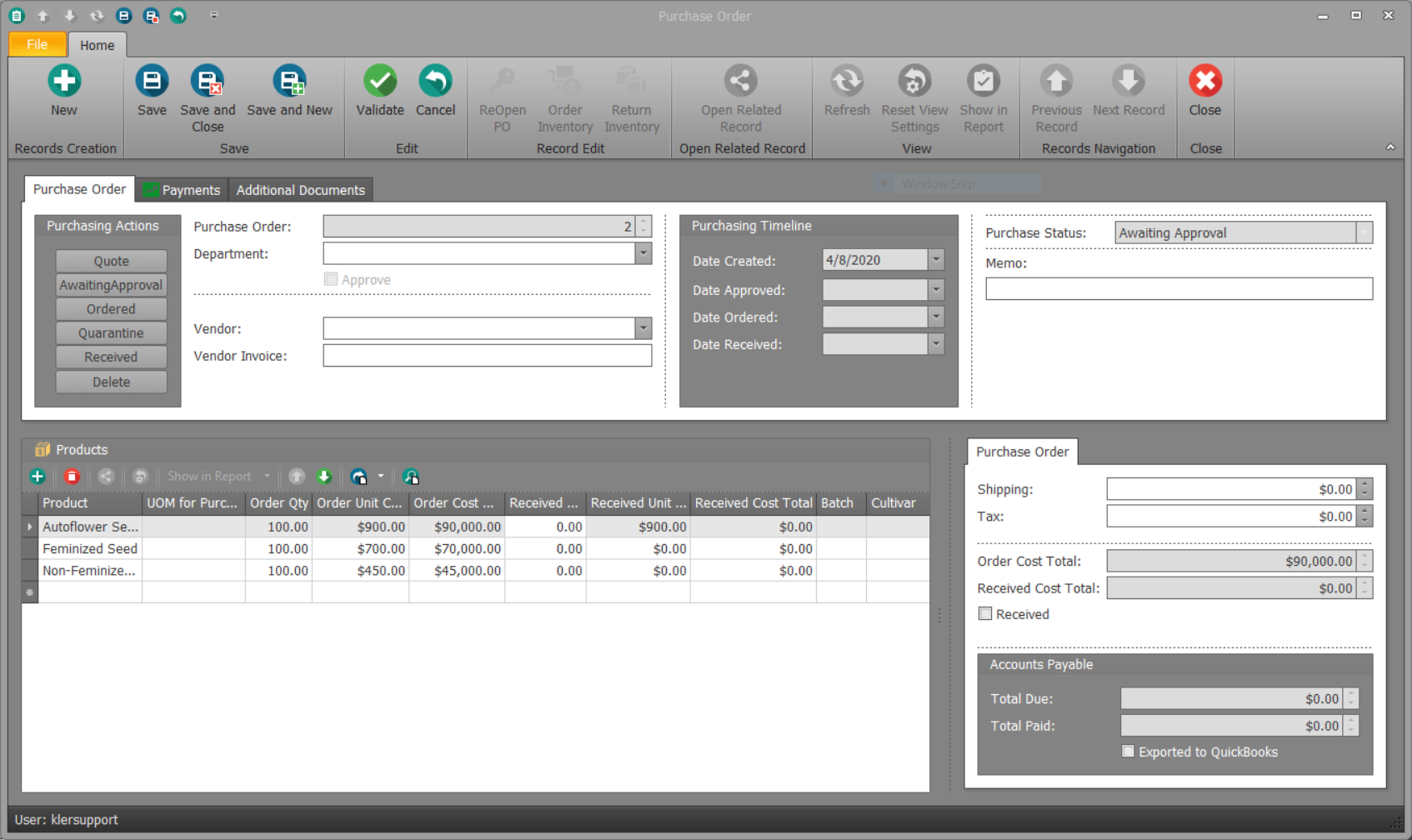Switch to the Payments tab
This screenshot has width=1412, height=840.
pyautogui.click(x=183, y=190)
